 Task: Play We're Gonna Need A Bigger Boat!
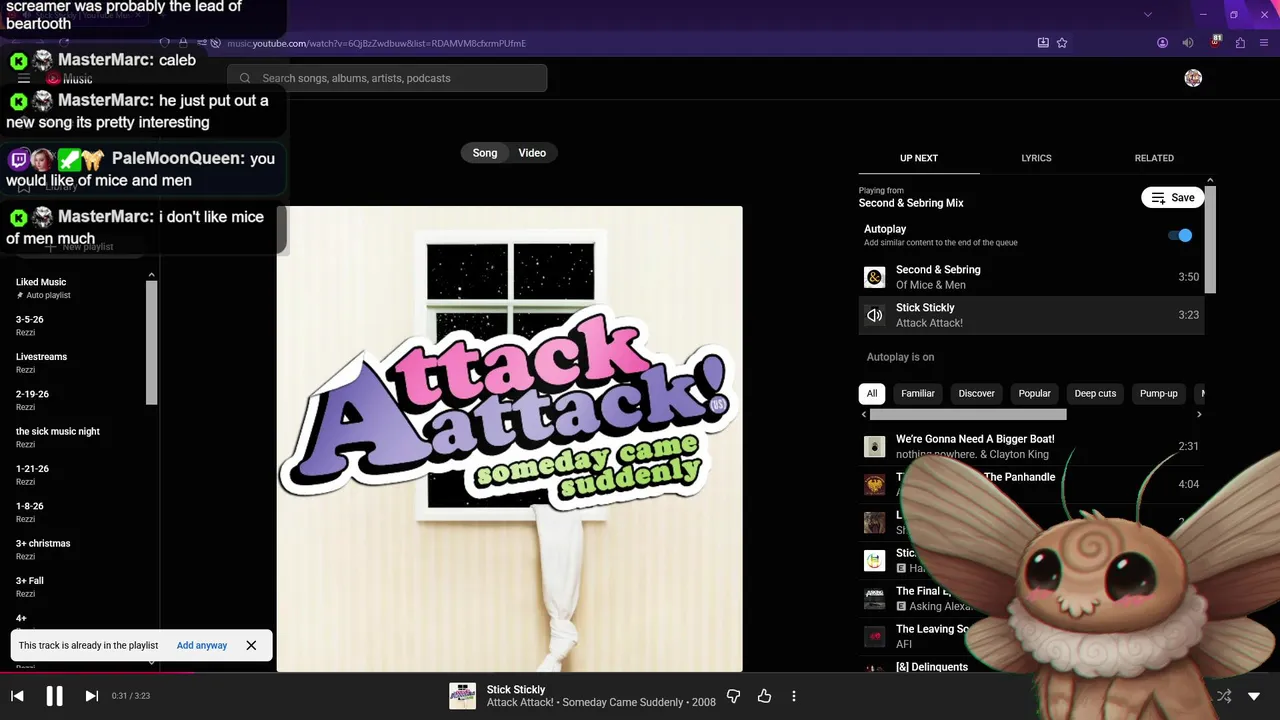[x=1031, y=446]
